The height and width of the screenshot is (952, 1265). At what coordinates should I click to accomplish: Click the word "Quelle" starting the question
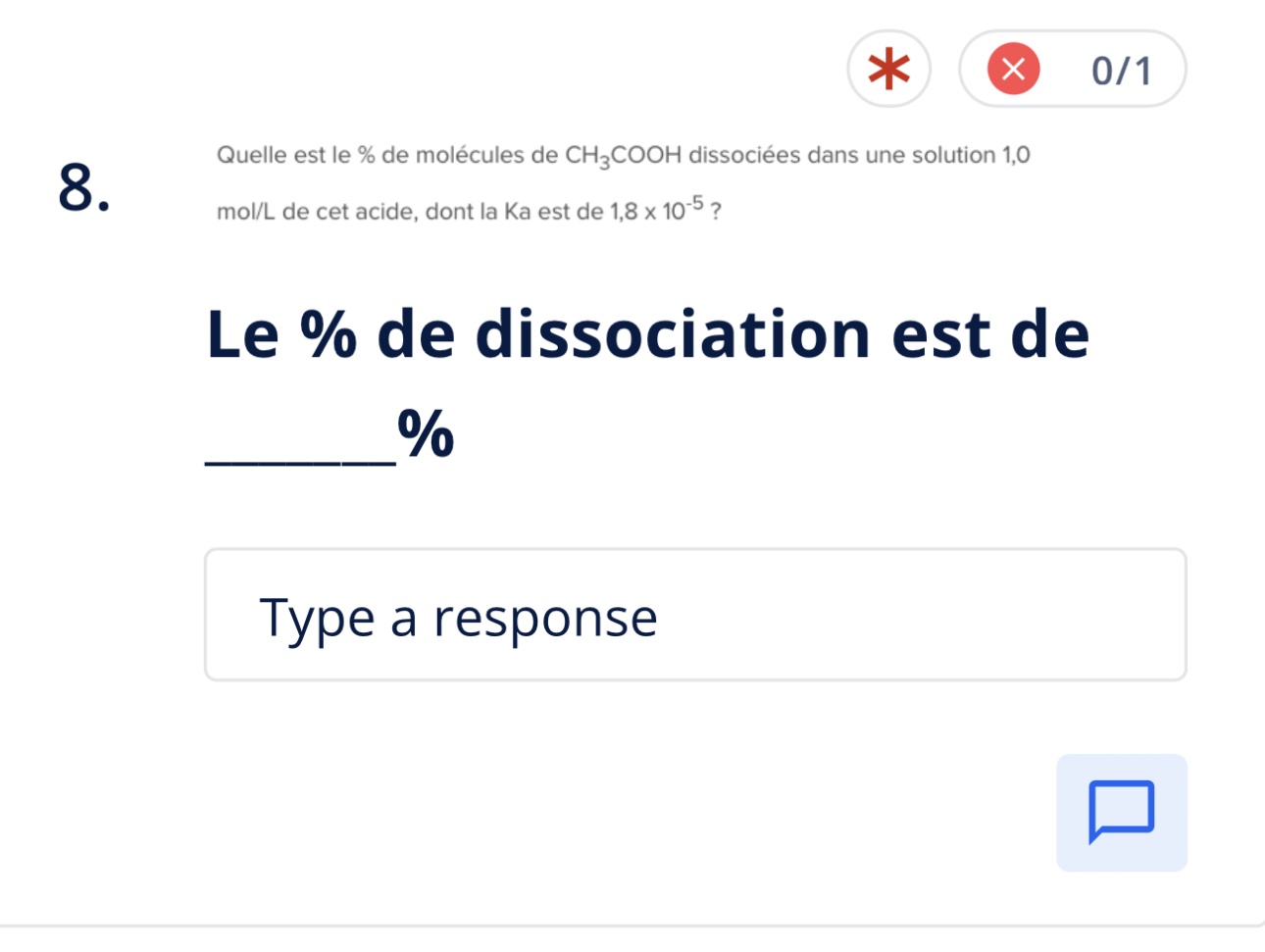click(251, 155)
